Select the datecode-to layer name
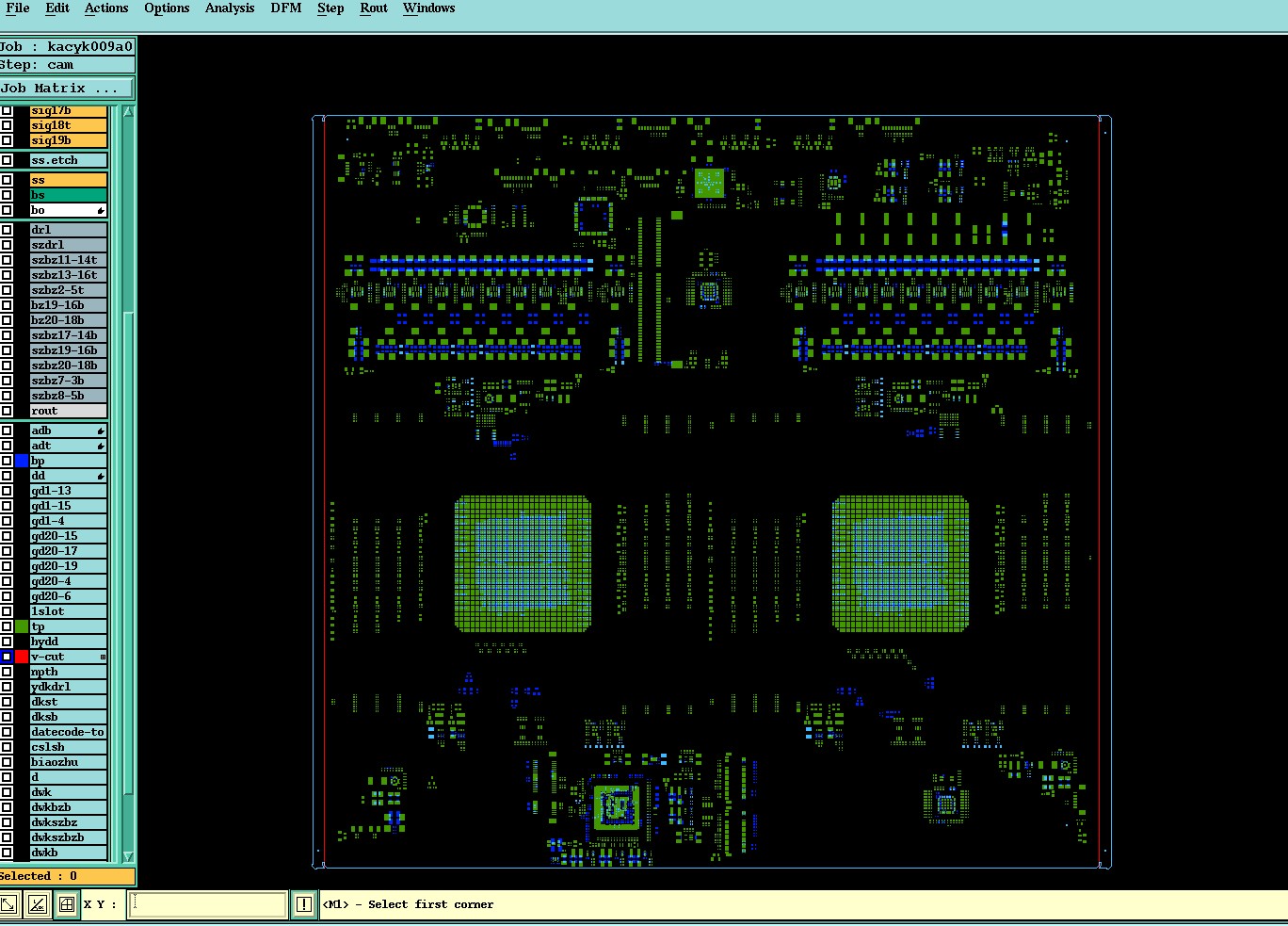The image size is (1288, 926). click(x=68, y=732)
